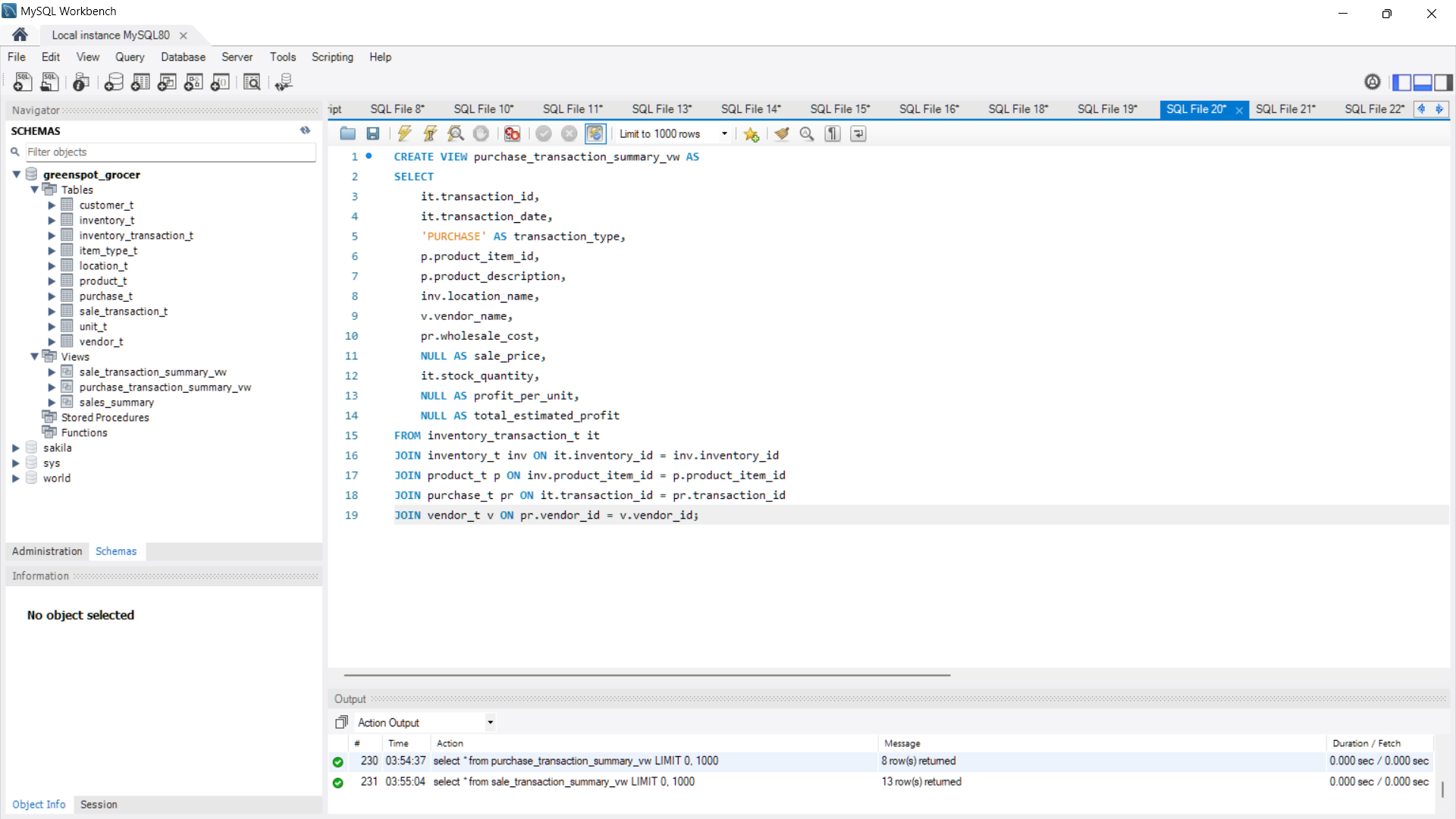The width and height of the screenshot is (1456, 819).
Task: Collapse the Views folder
Action: click(34, 356)
